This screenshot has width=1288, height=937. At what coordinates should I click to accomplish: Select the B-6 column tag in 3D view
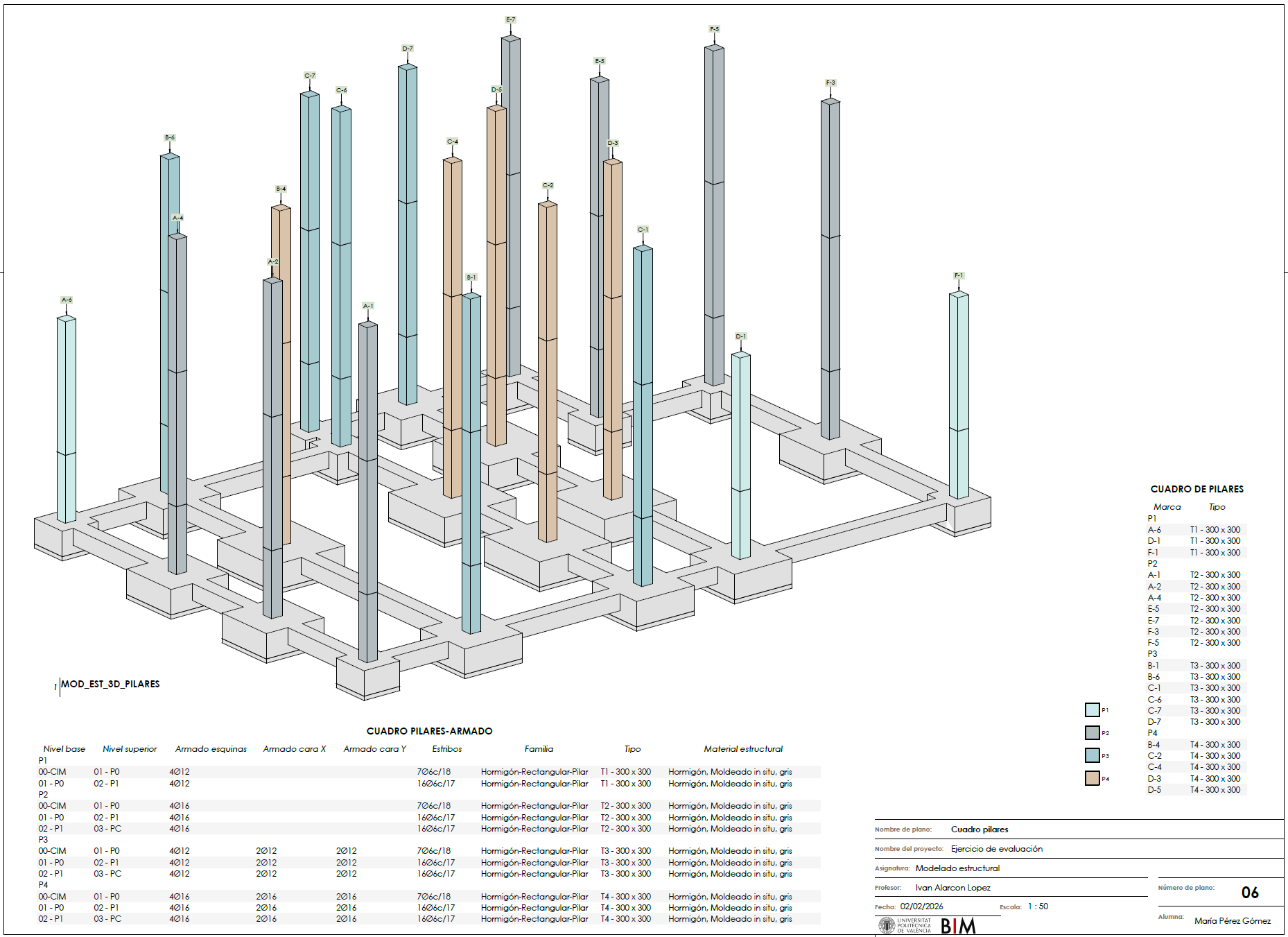point(170,137)
